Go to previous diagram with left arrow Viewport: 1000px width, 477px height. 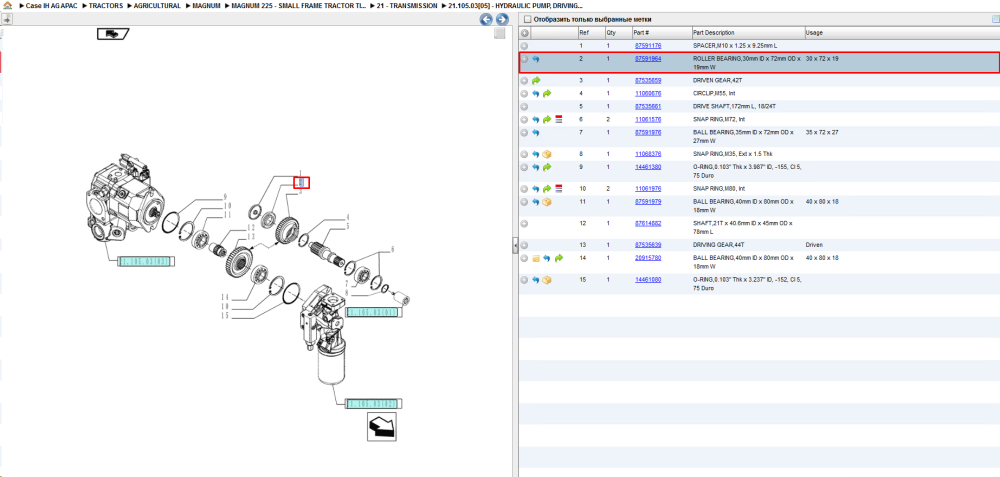486,19
